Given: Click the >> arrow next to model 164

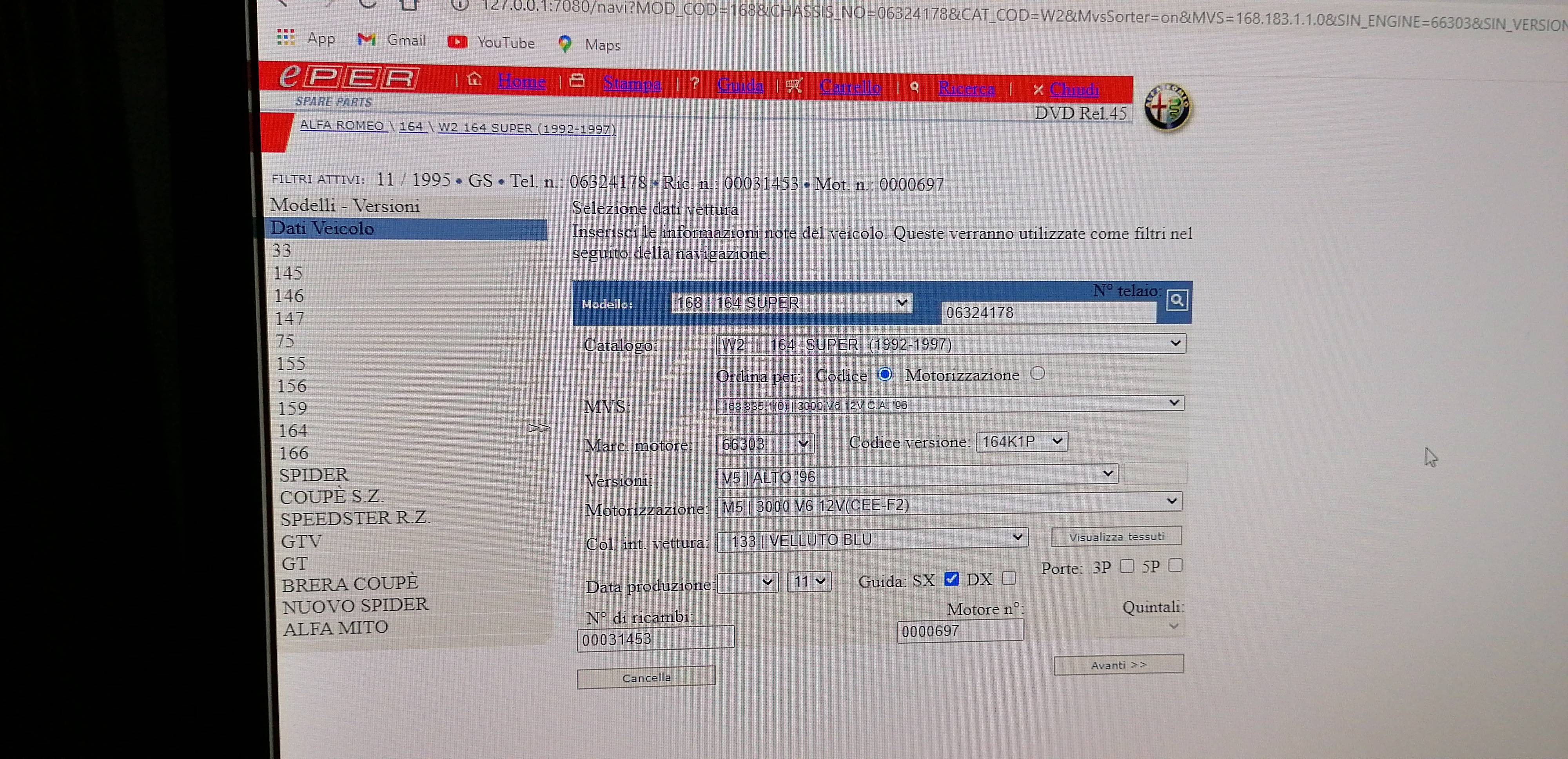Looking at the screenshot, I should pos(539,428).
